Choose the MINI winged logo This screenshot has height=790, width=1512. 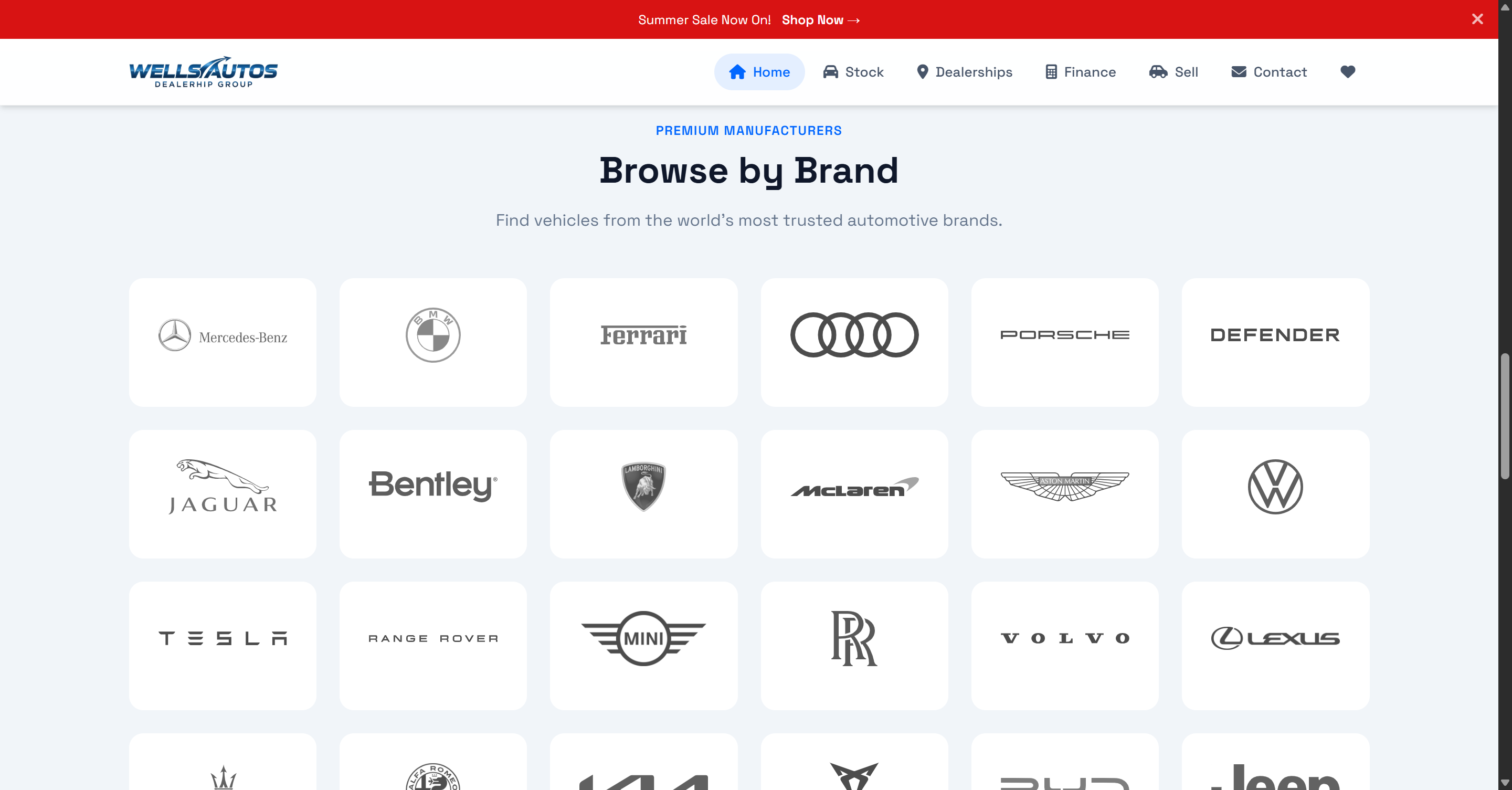pyautogui.click(x=643, y=638)
